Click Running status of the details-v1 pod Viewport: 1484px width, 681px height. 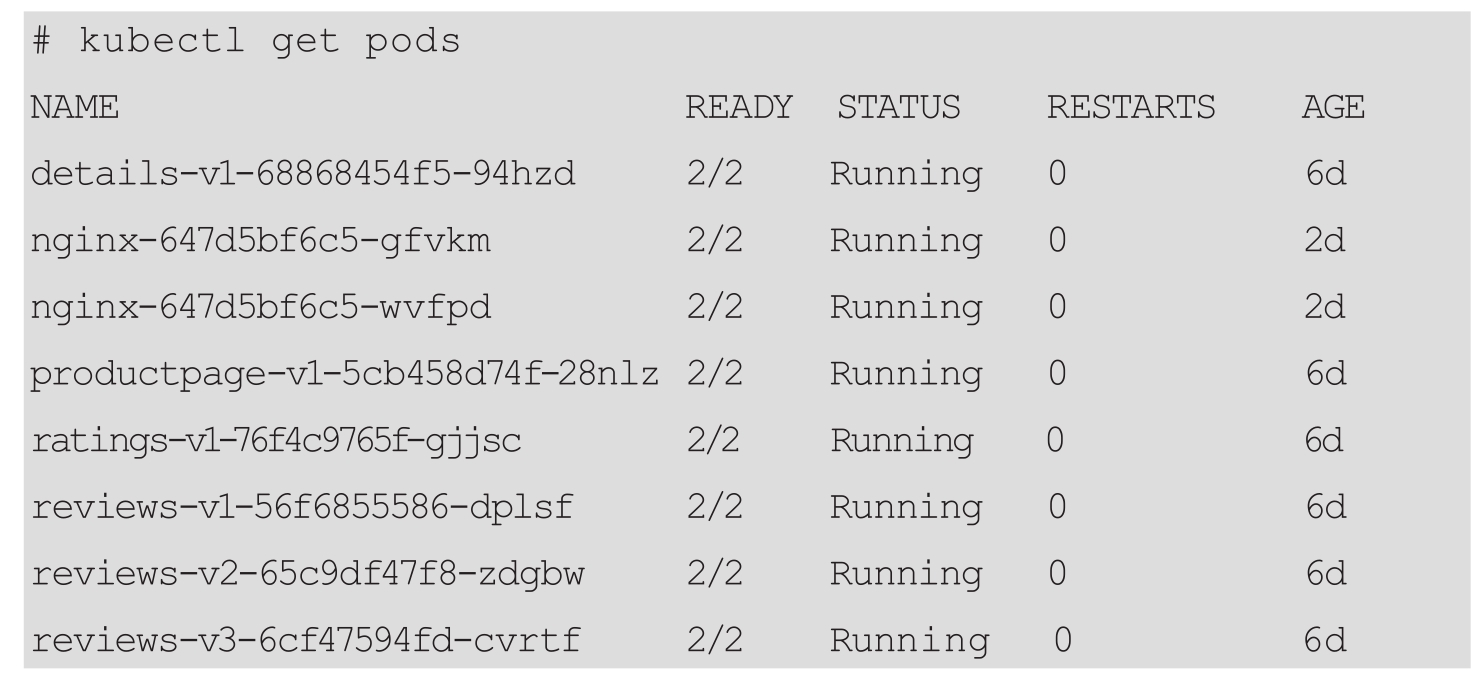905,174
